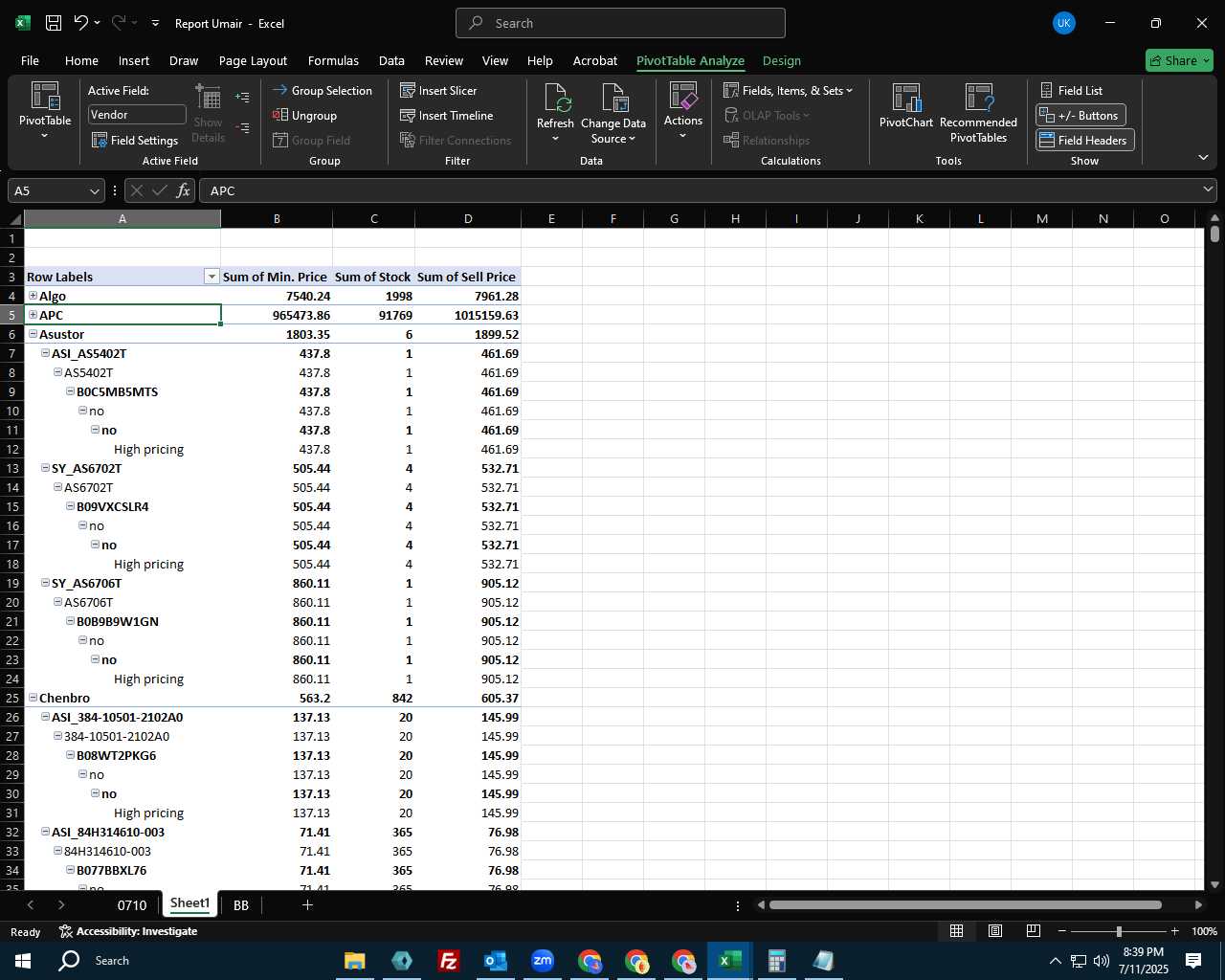Image resolution: width=1225 pixels, height=980 pixels.
Task: Open the Actions menu
Action: tap(683, 111)
